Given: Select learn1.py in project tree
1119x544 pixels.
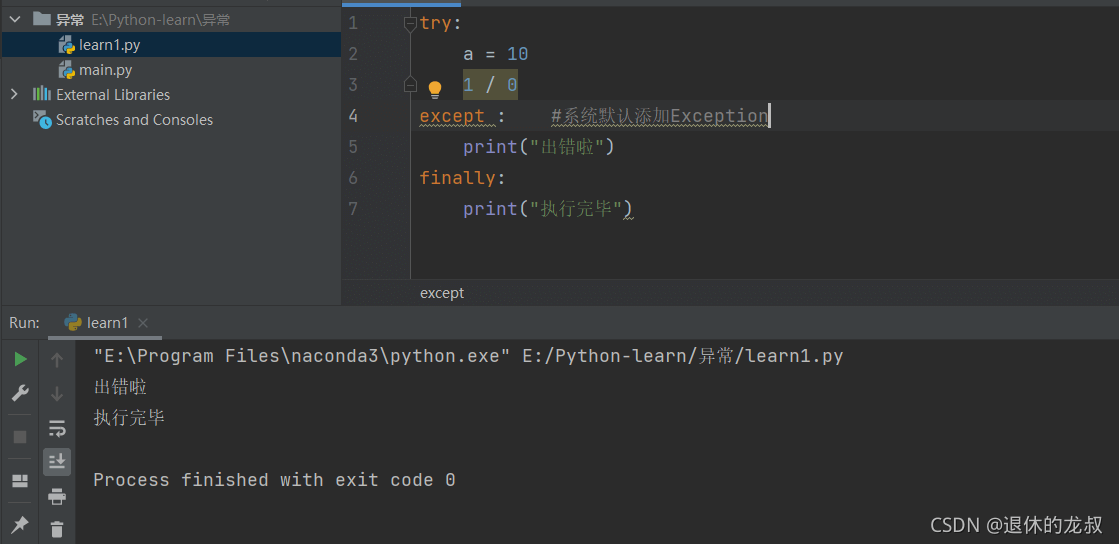Looking at the screenshot, I should (x=109, y=45).
